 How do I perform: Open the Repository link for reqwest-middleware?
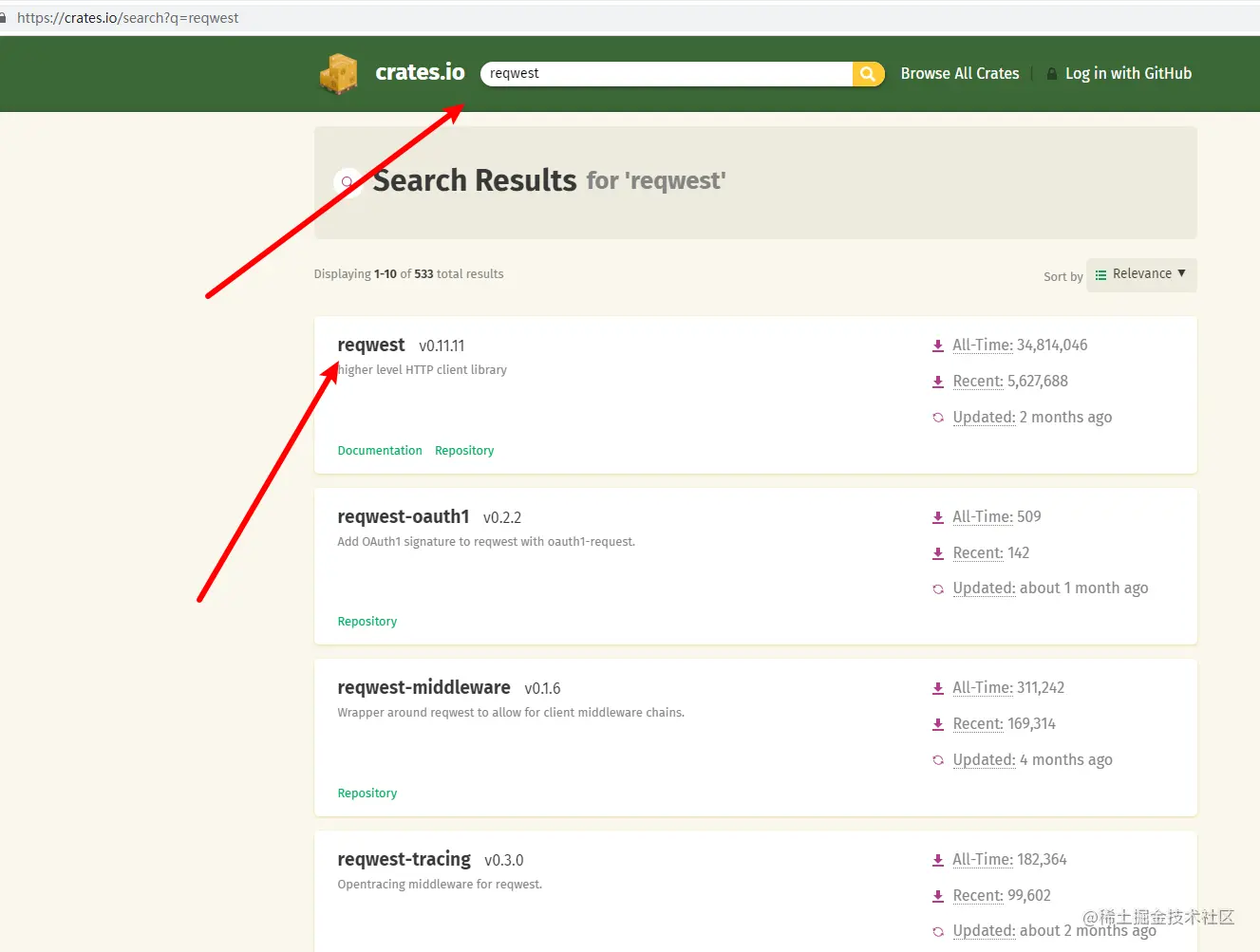367,793
